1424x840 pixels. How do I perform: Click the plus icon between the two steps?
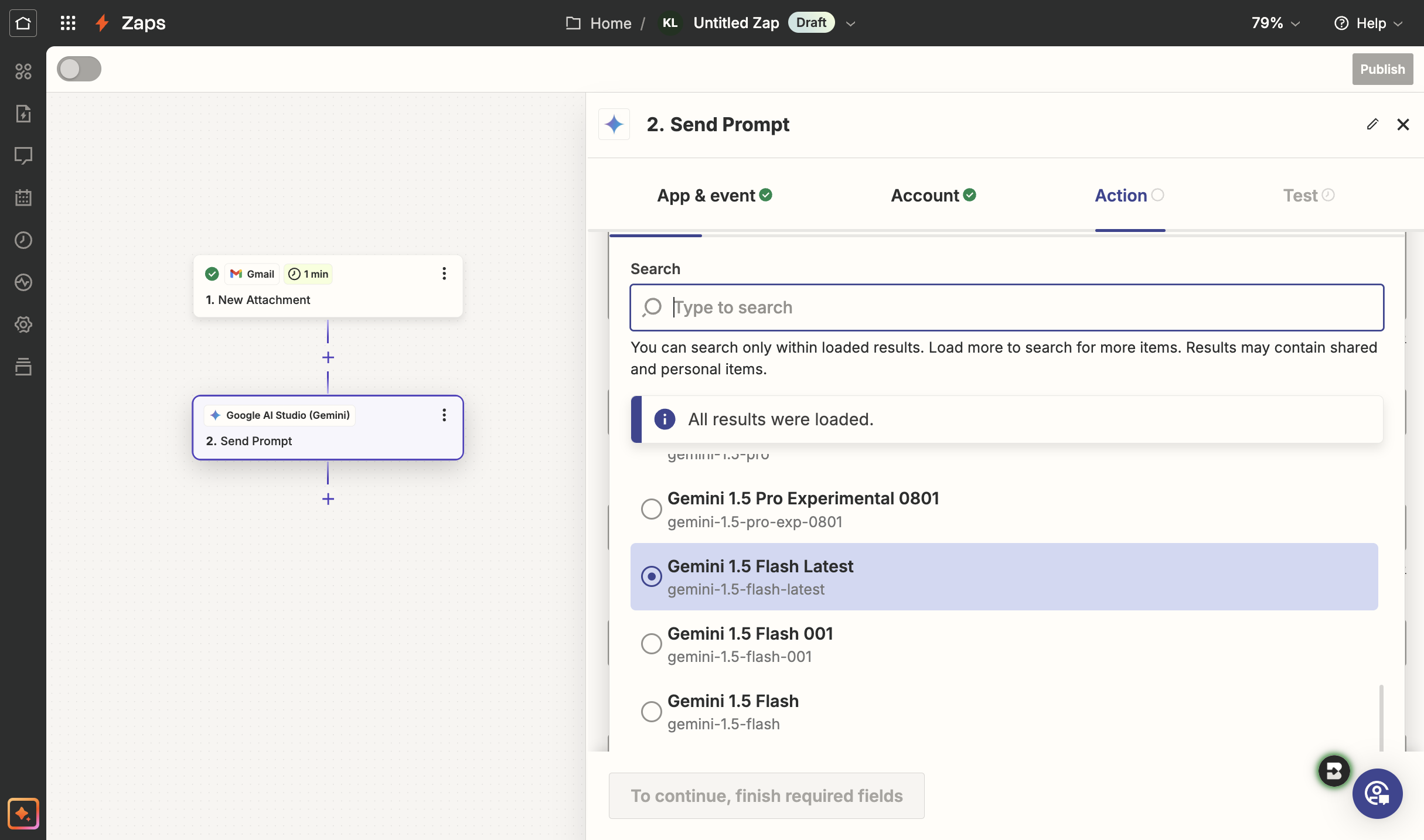328,357
